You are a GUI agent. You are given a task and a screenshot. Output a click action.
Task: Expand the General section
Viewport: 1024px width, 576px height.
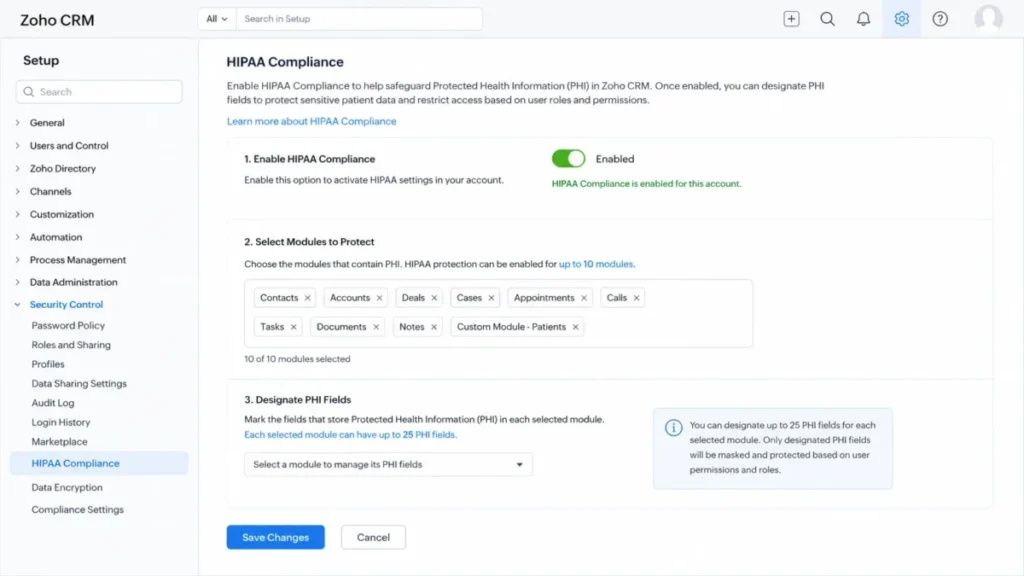(x=18, y=123)
